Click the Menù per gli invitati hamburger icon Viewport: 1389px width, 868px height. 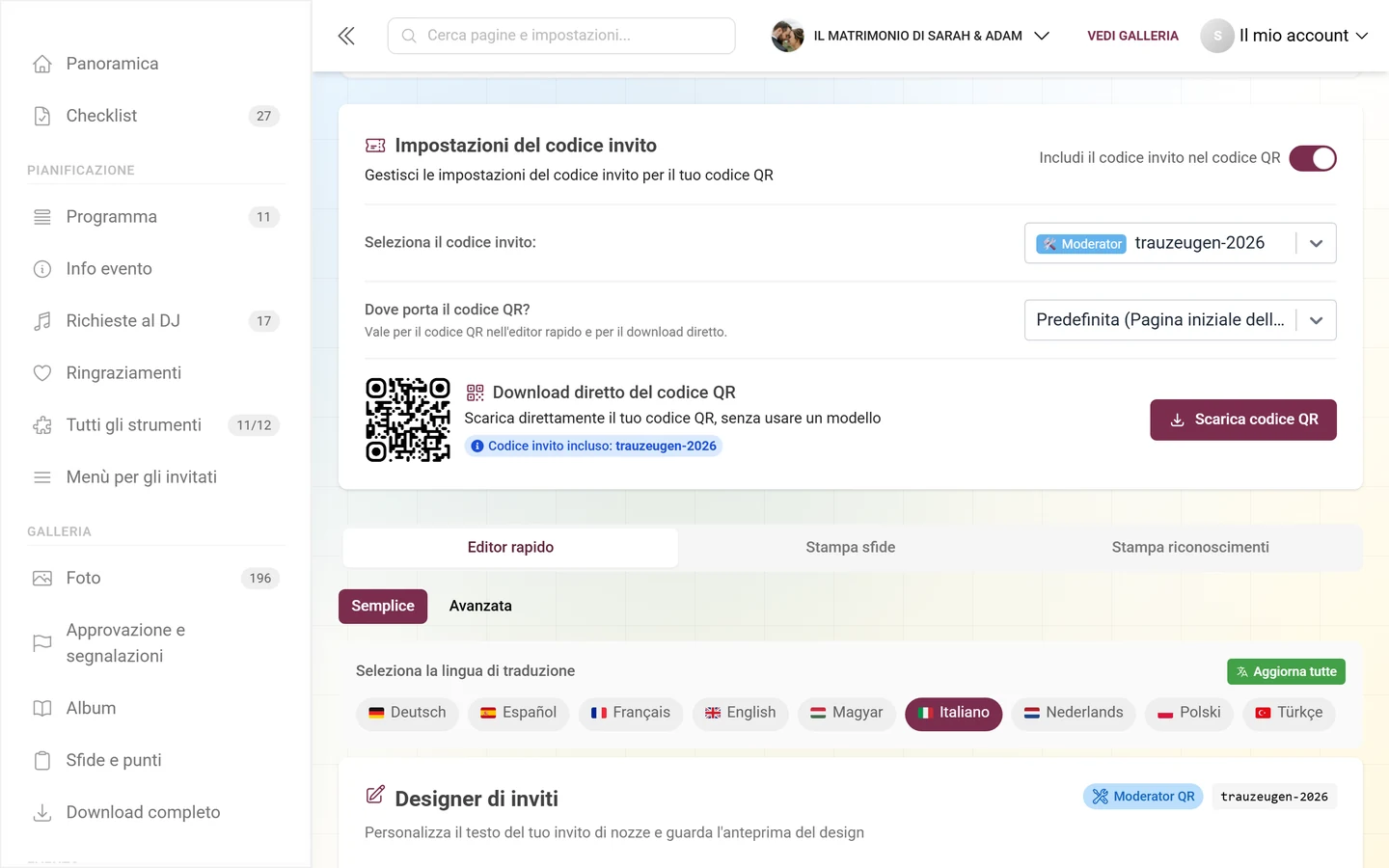[x=42, y=477]
